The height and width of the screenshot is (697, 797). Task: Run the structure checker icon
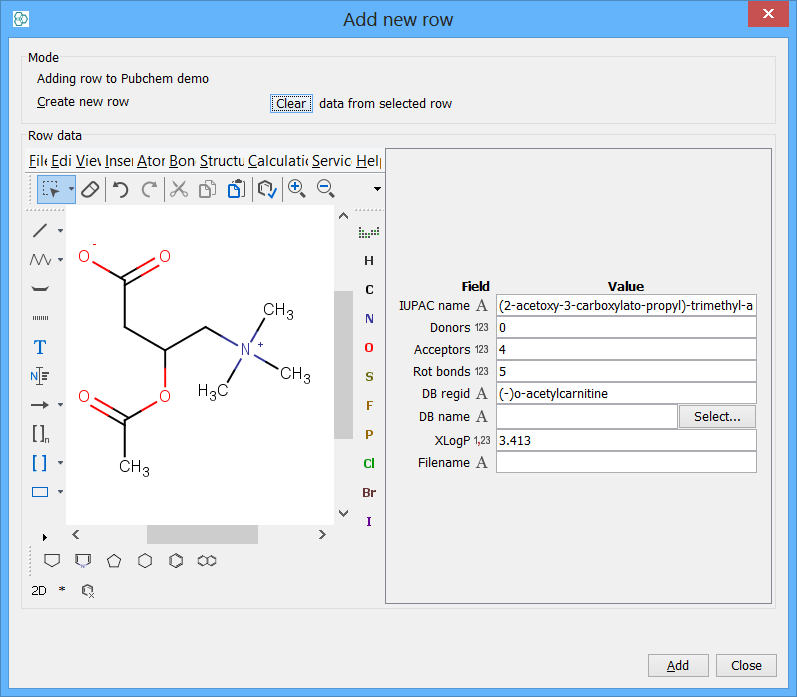266,189
